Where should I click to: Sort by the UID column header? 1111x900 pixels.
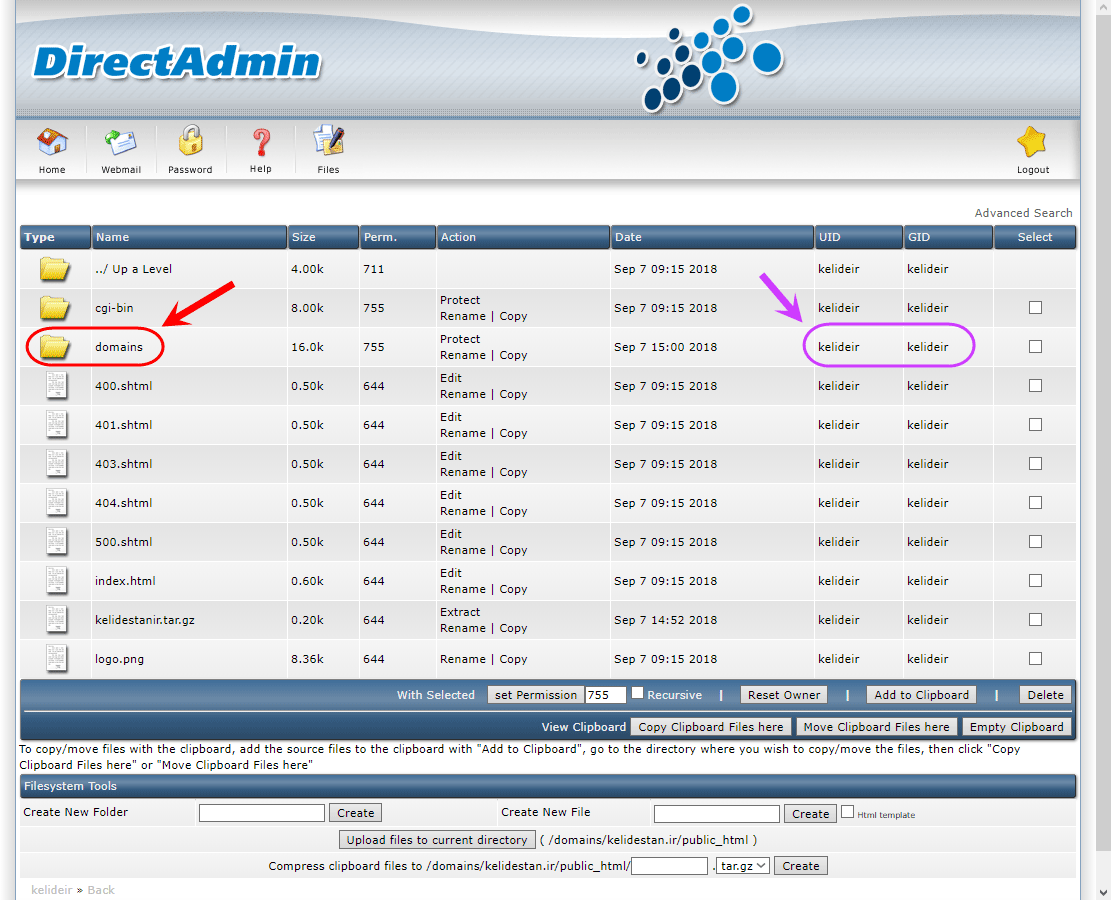click(x=859, y=237)
